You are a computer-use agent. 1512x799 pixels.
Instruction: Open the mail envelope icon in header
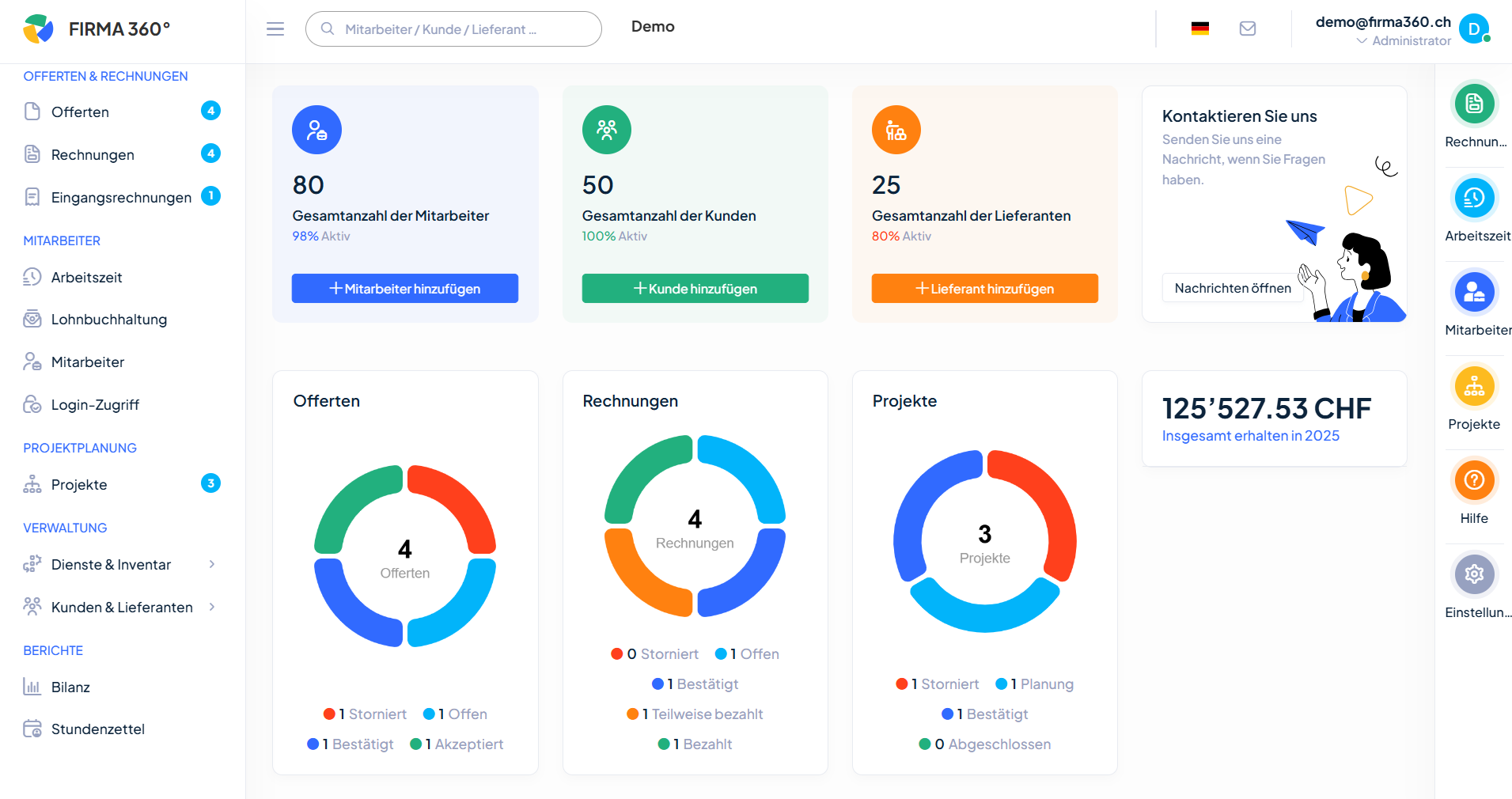point(1248,29)
